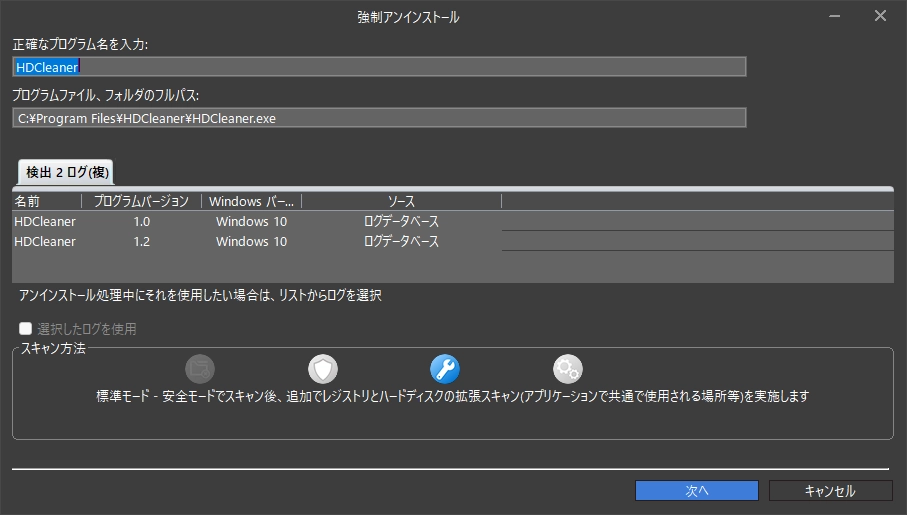Screen dimensions: 907x515
Task: Sort by the ソース column header
Action: coord(401,201)
